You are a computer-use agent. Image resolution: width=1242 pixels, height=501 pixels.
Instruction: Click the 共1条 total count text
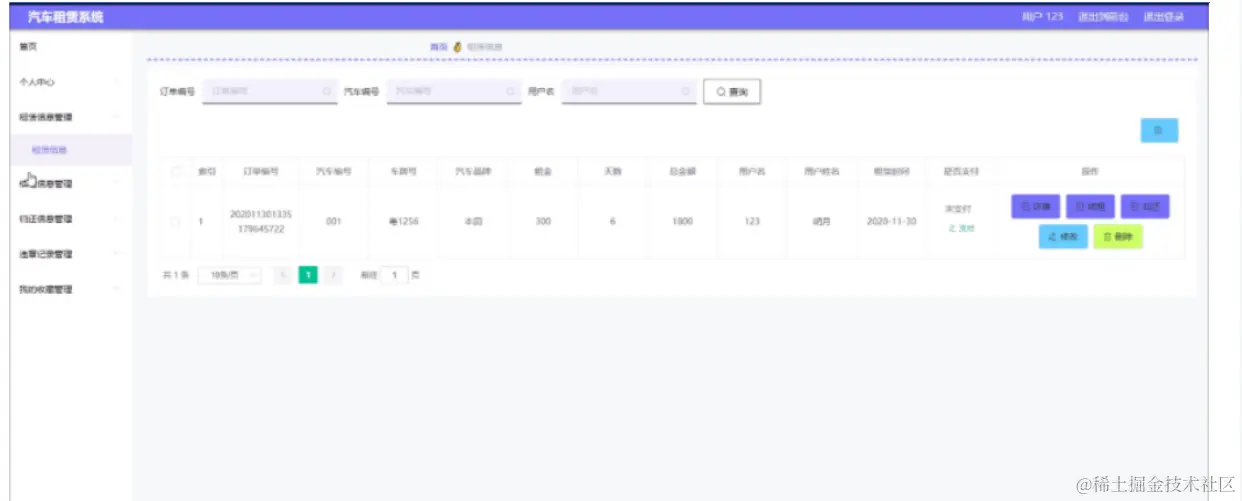pos(175,274)
